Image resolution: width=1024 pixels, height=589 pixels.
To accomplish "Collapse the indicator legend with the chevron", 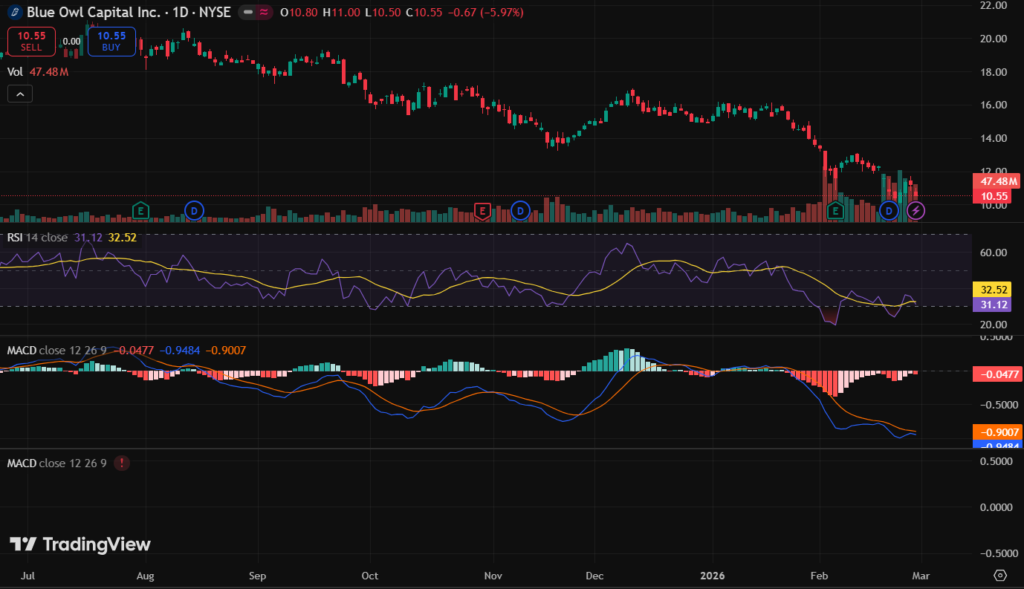I will (x=20, y=94).
